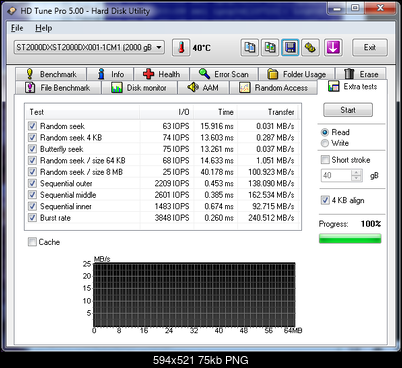Click the 40°C temperature reading
The width and height of the screenshot is (402, 368).
(x=201, y=48)
